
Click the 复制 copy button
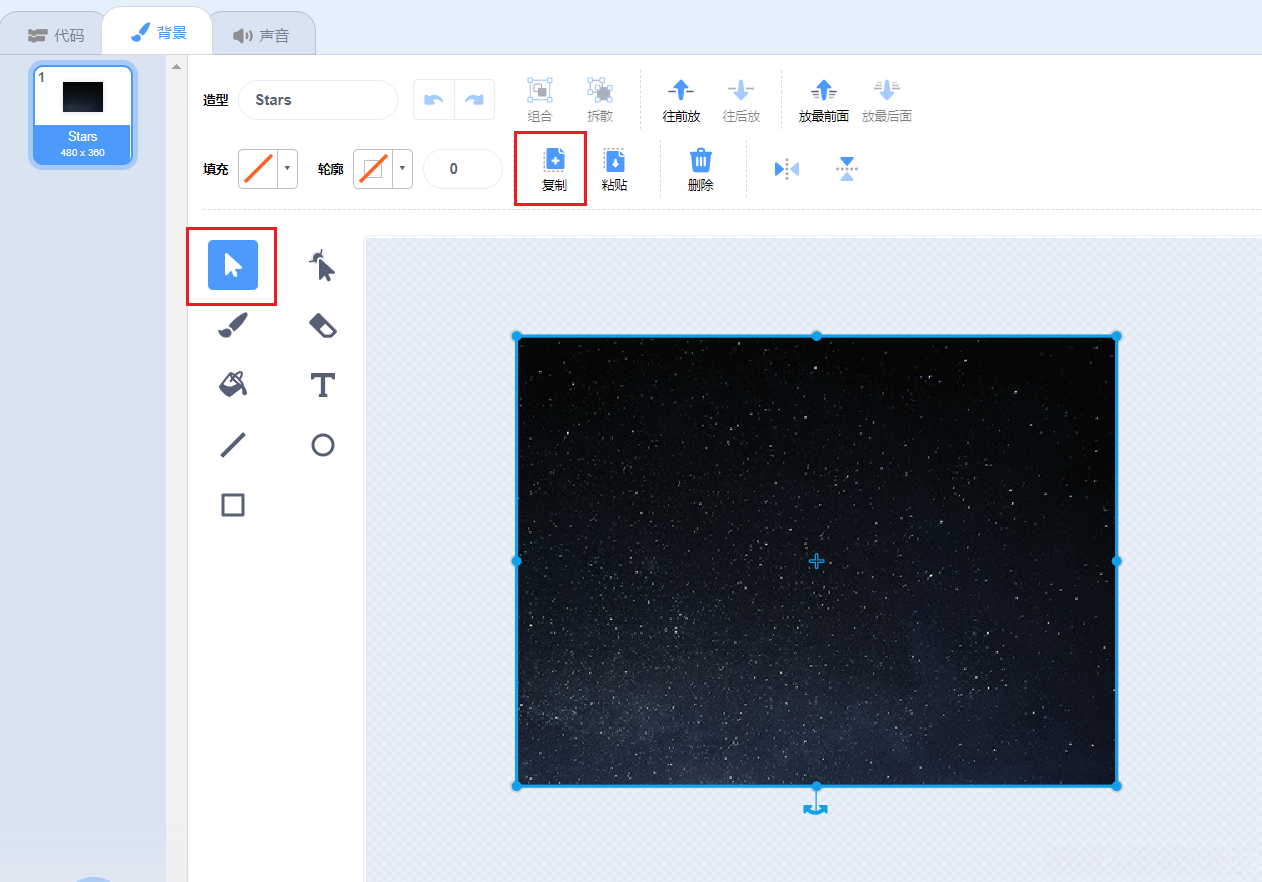[x=554, y=169]
